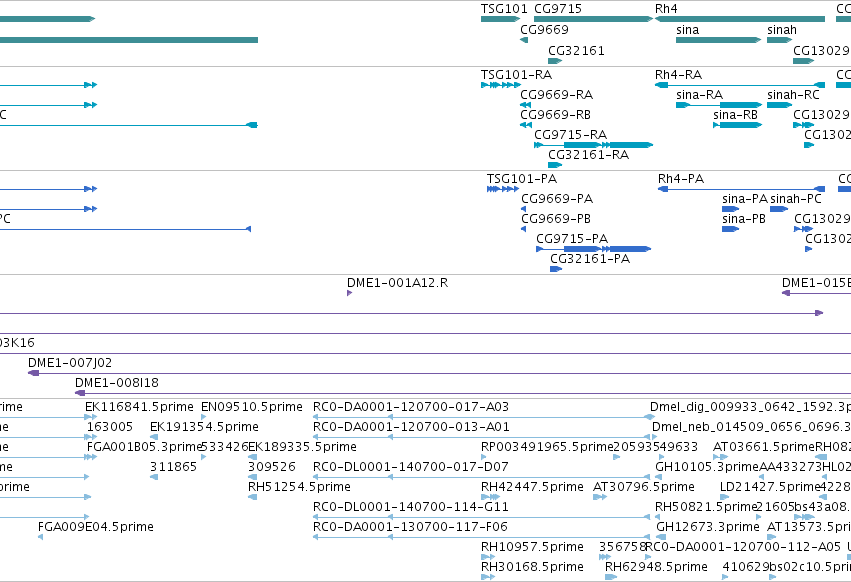Viewport: 851px width, 582px height.
Task: Select the LD21427.5prime label
Action: [x=770, y=487]
